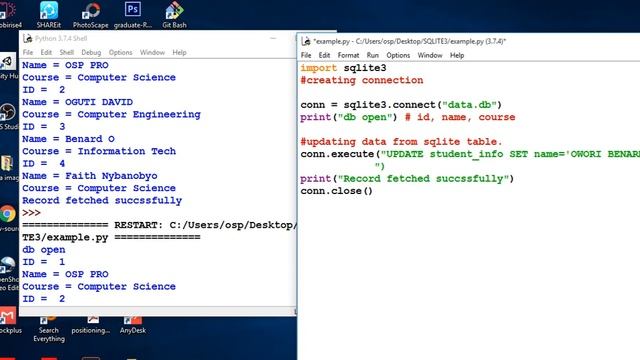Click 'Course = Information Tech' shell output
This screenshot has width=640, height=360.
[x=99, y=151]
